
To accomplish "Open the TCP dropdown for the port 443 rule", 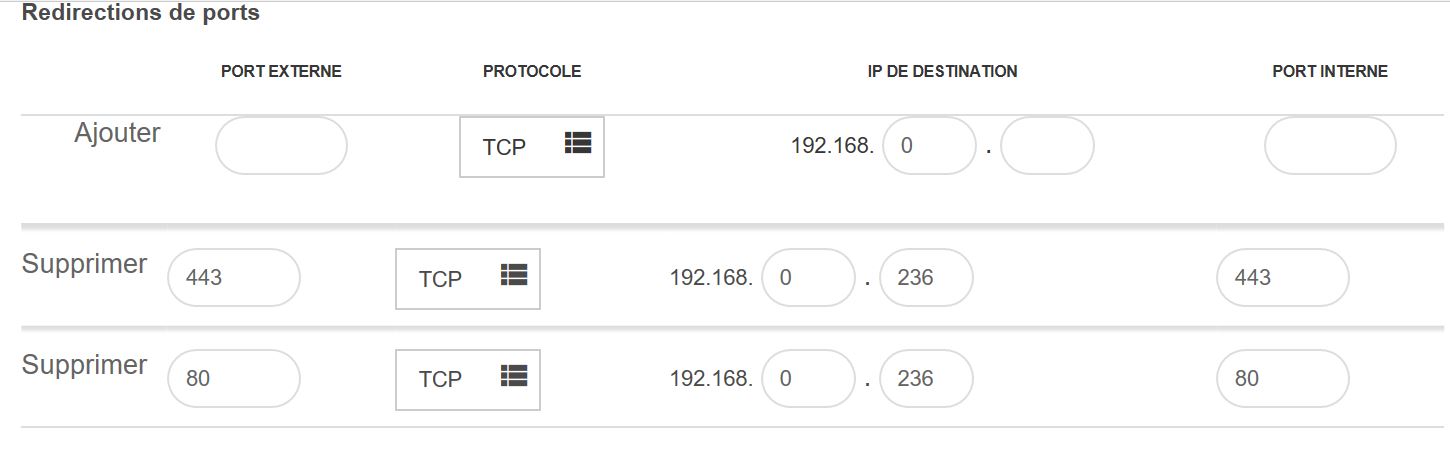I will click(x=468, y=279).
